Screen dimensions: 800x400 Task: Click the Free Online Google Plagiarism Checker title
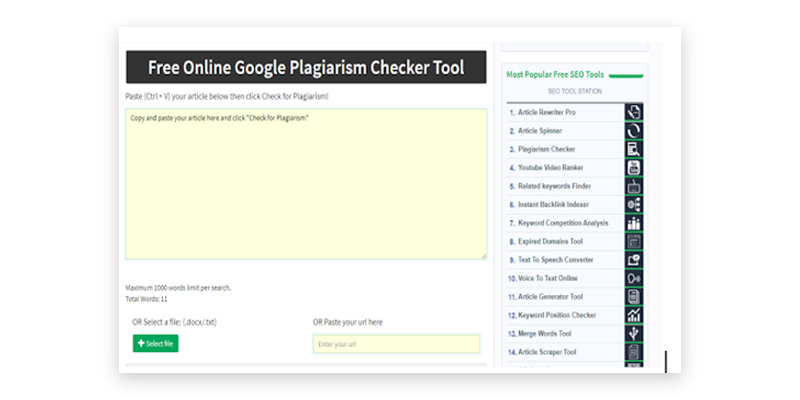(306, 67)
